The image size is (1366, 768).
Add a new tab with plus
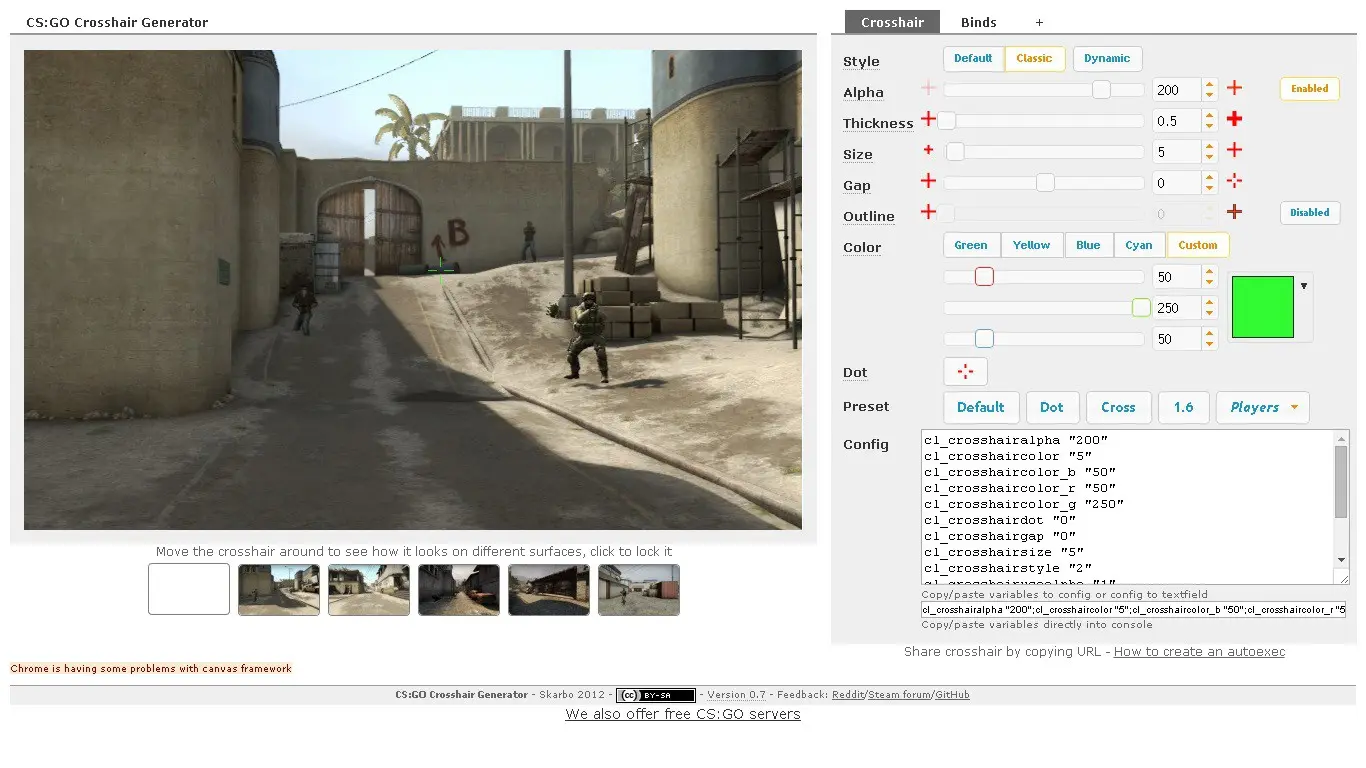point(1039,22)
